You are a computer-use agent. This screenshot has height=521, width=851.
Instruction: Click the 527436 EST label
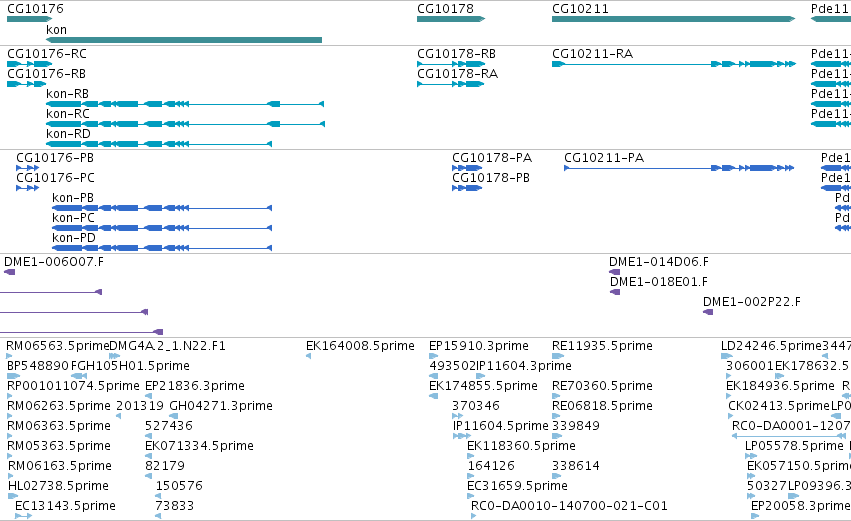(169, 426)
